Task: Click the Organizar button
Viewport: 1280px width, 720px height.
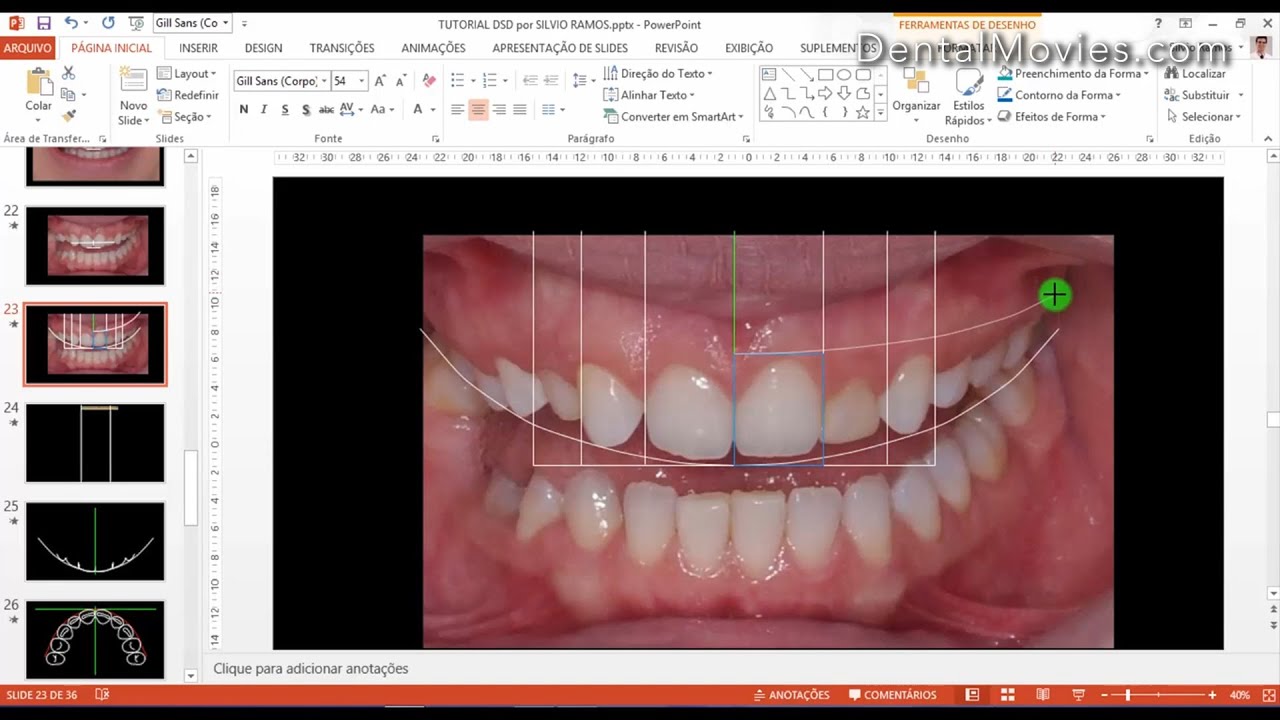Action: [x=916, y=96]
